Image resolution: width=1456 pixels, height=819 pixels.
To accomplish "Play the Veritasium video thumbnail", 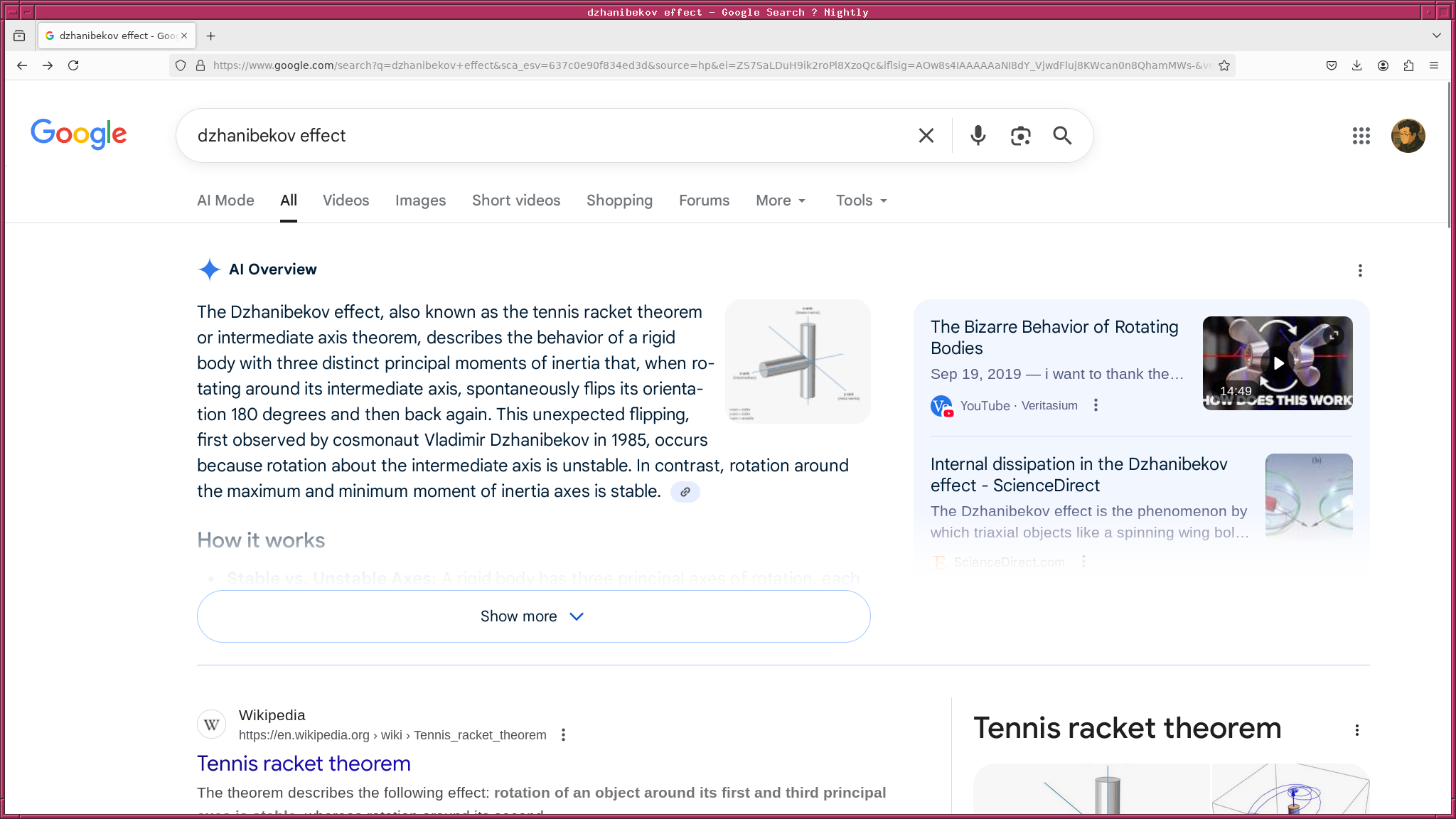I will 1278,363.
